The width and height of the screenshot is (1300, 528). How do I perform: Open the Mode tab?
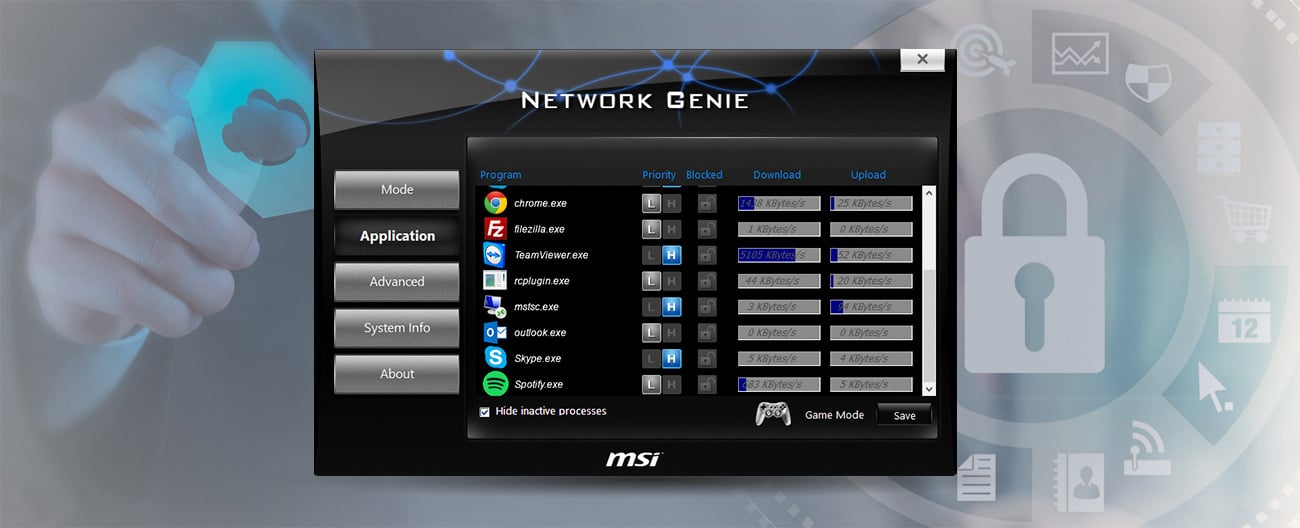397,190
